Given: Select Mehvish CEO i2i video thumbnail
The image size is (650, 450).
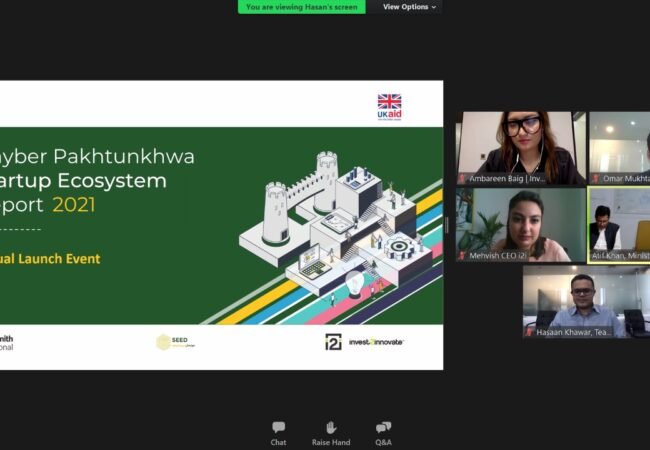Looking at the screenshot, I should coord(521,225).
